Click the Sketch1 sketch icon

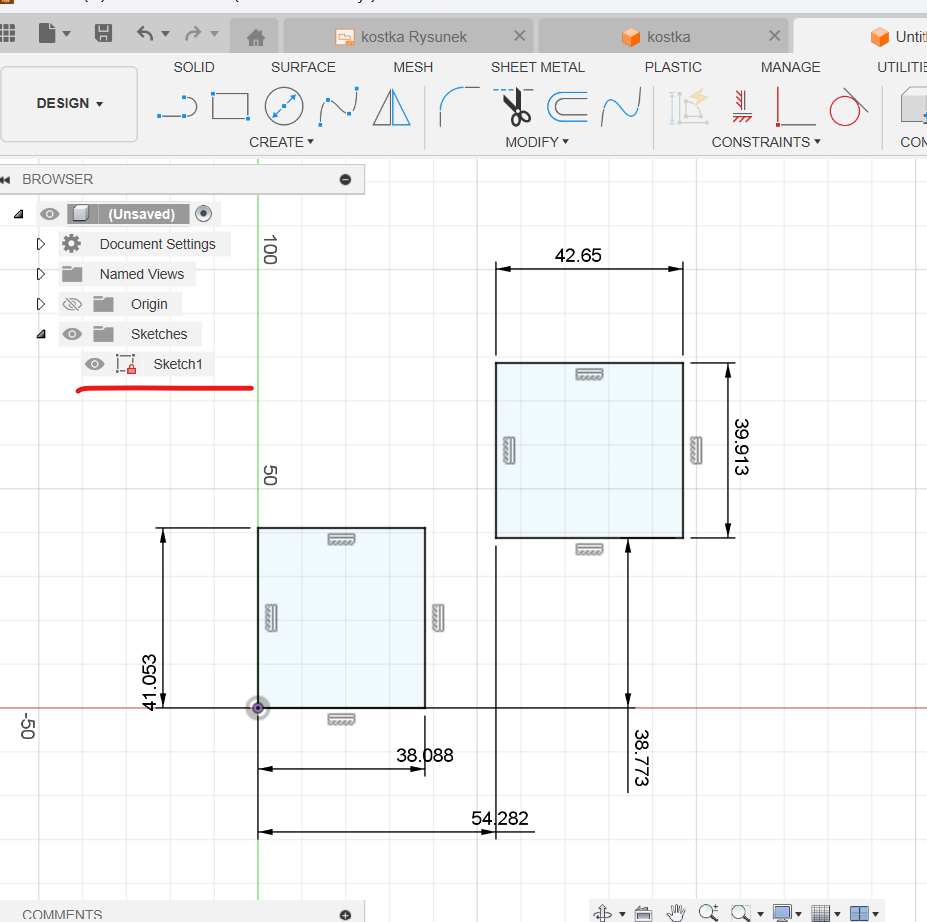tap(126, 364)
